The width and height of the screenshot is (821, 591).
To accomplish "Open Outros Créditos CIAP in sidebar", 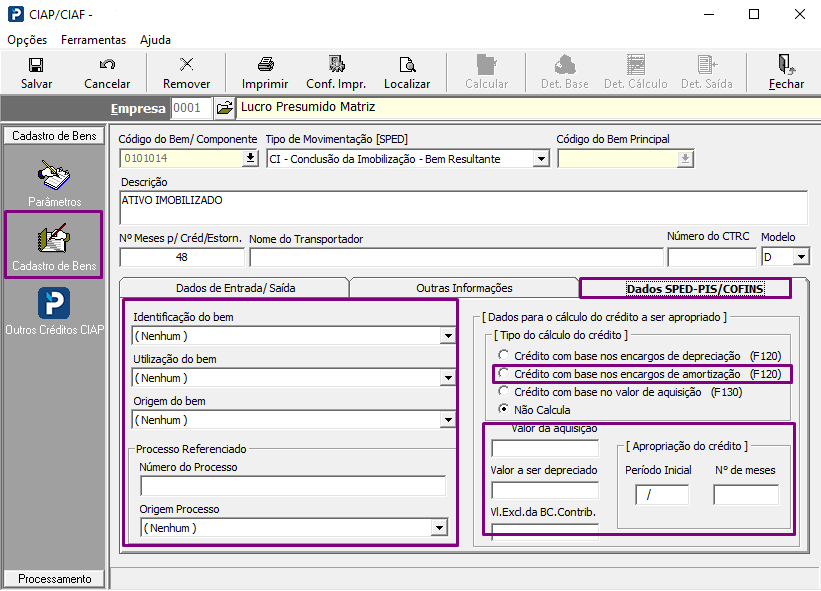I will pyautogui.click(x=54, y=304).
